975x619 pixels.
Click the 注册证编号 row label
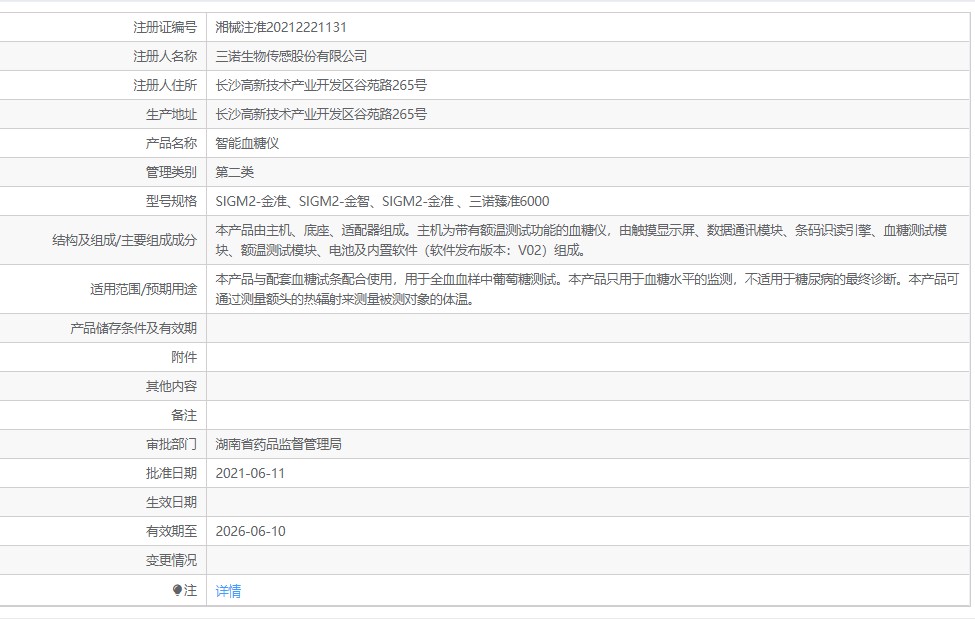pyautogui.click(x=165, y=27)
